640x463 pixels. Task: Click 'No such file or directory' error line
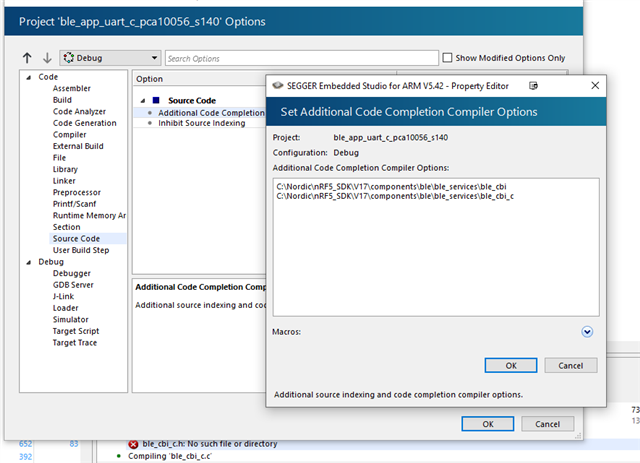click(x=209, y=444)
